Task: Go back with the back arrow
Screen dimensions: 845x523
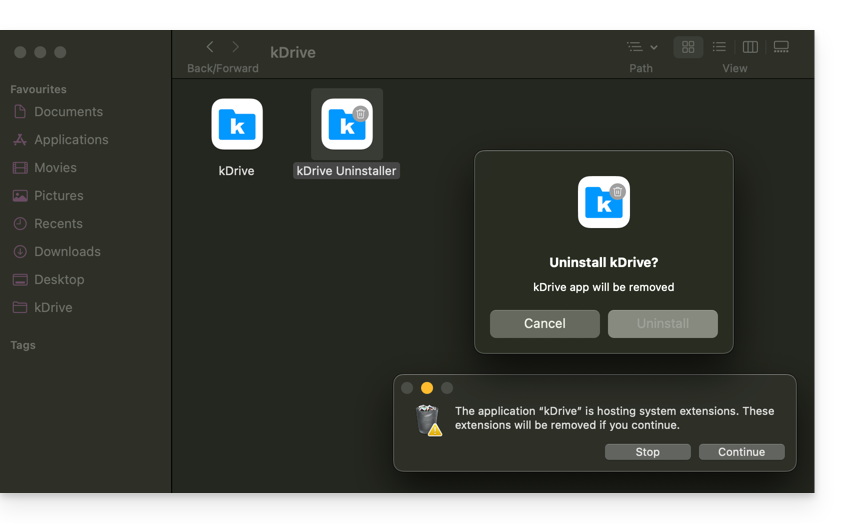Action: coord(210,47)
